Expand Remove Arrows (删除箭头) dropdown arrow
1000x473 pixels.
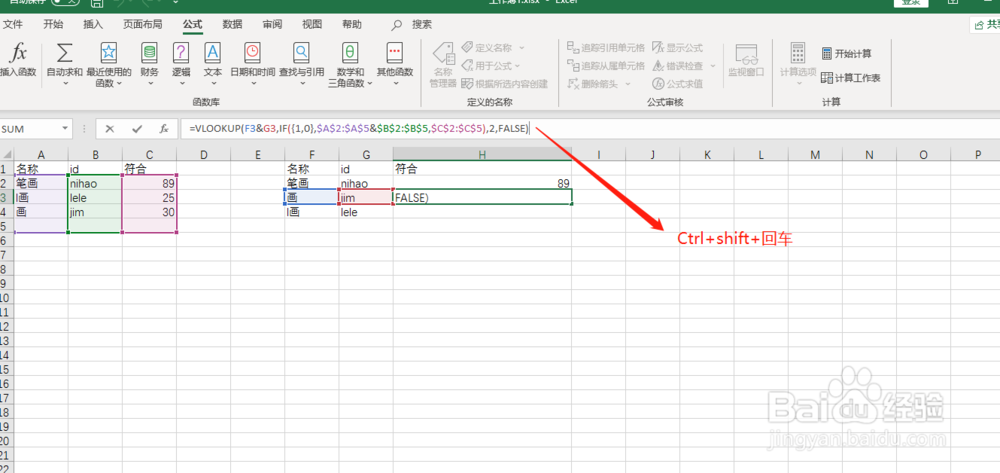pos(628,84)
